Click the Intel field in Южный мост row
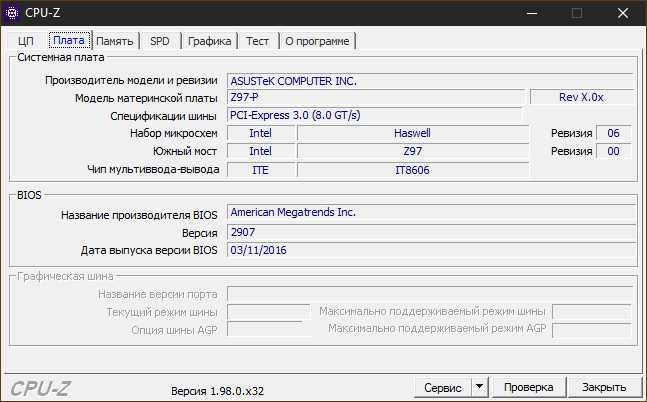Image resolution: width=647 pixels, height=402 pixels. pos(261,151)
